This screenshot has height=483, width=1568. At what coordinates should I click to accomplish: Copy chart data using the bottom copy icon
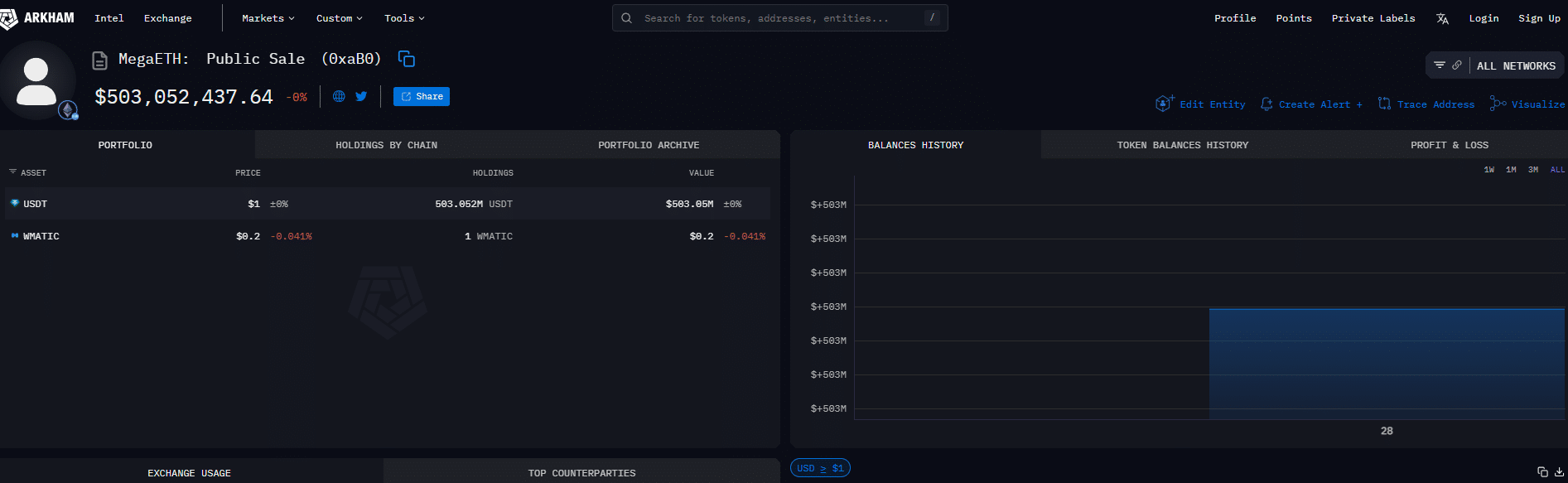pos(1542,471)
